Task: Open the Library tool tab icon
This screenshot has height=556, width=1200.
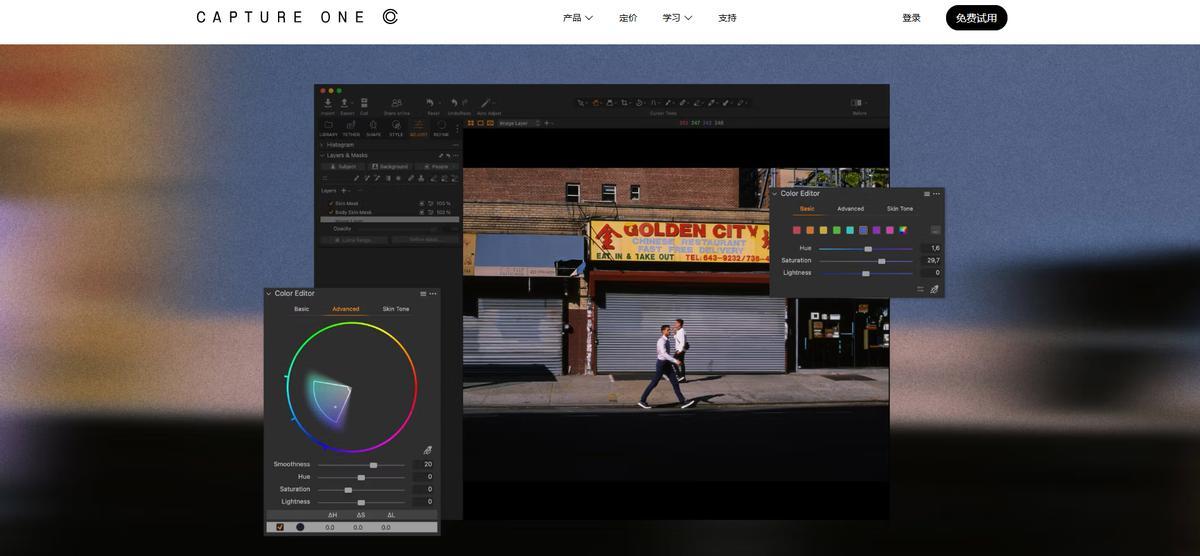Action: point(328,126)
